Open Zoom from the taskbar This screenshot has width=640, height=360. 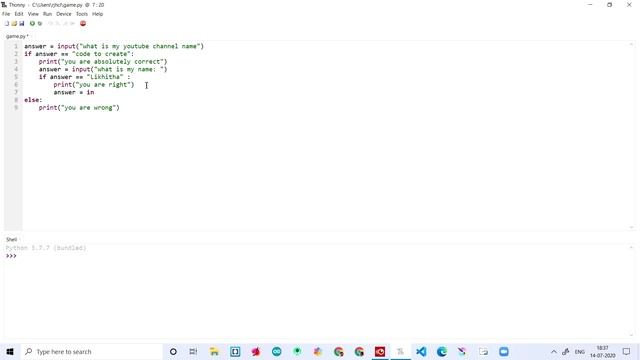(504, 351)
